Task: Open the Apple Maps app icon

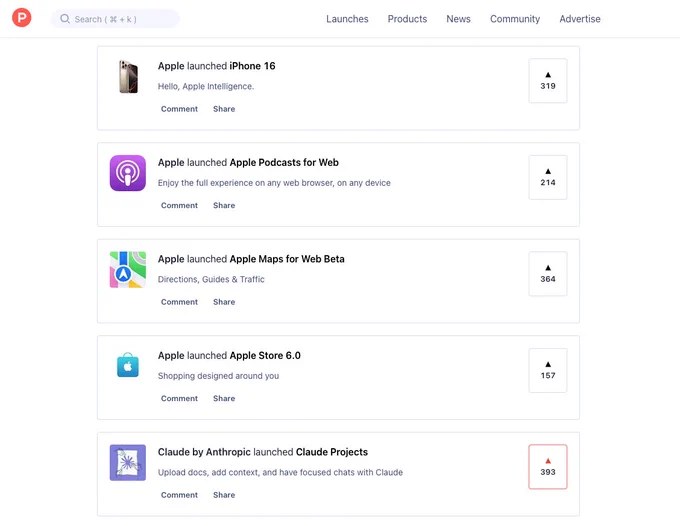Action: pyautogui.click(x=128, y=270)
